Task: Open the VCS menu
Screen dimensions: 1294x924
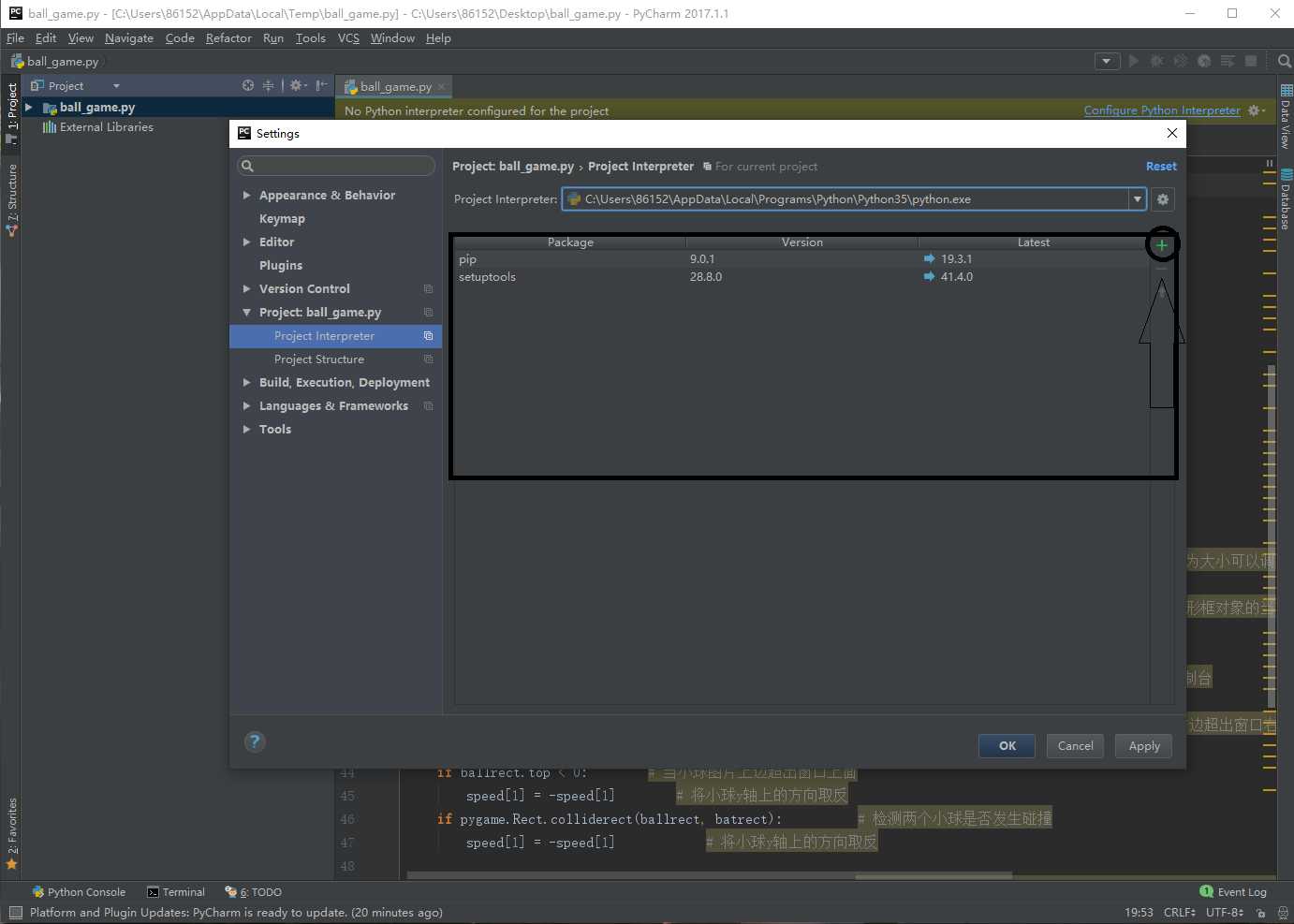Action: click(348, 38)
